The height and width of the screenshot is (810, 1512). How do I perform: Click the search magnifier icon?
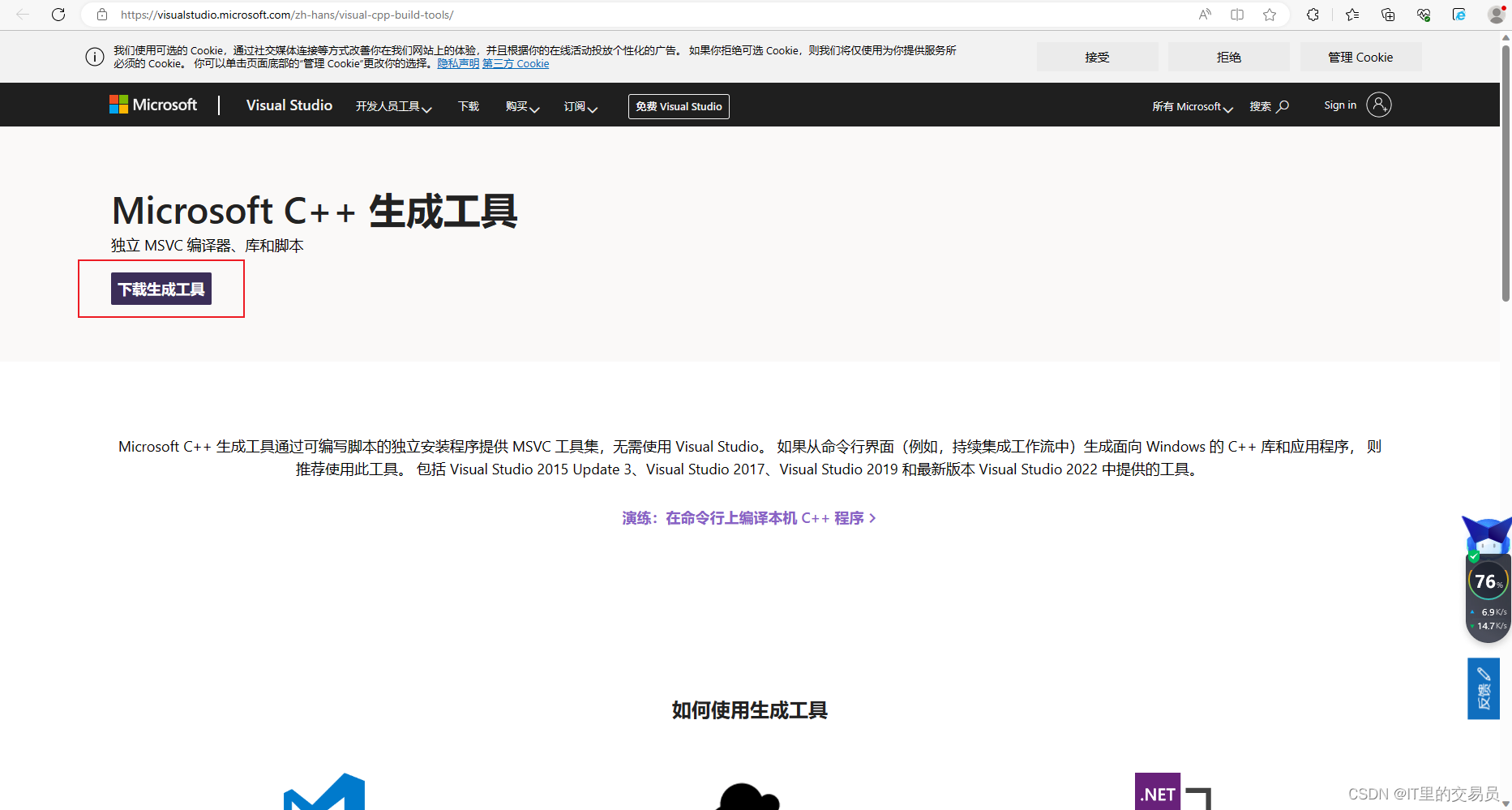(x=1283, y=106)
